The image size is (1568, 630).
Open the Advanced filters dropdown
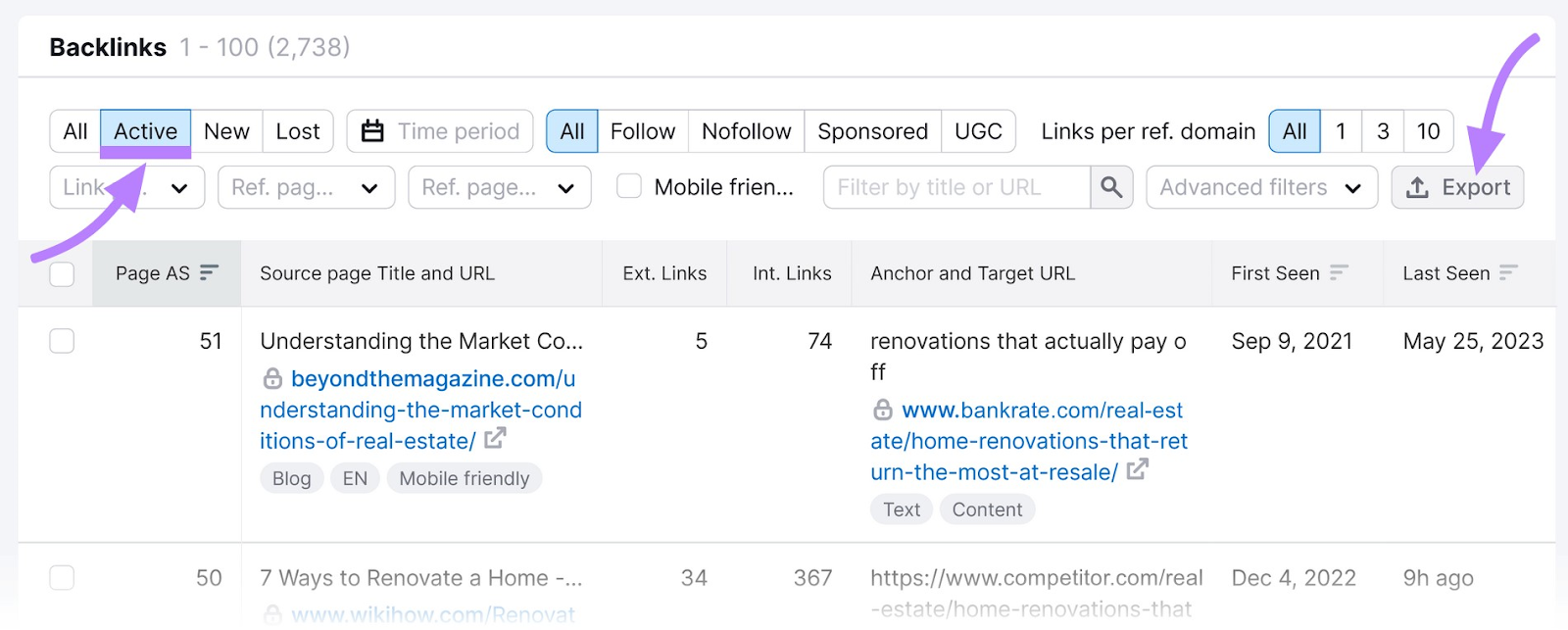coord(1261,186)
